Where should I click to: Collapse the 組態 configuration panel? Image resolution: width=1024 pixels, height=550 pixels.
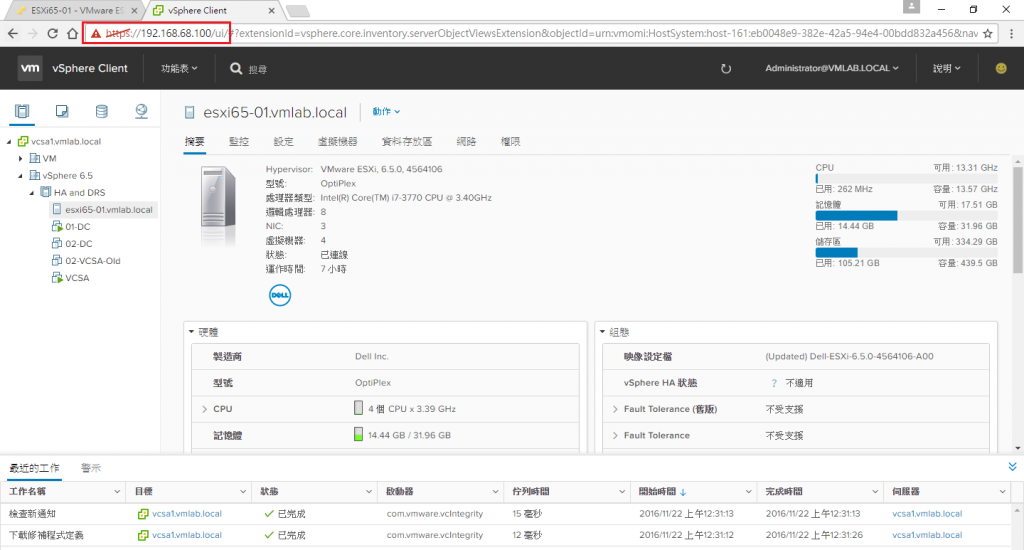pyautogui.click(x=602, y=332)
